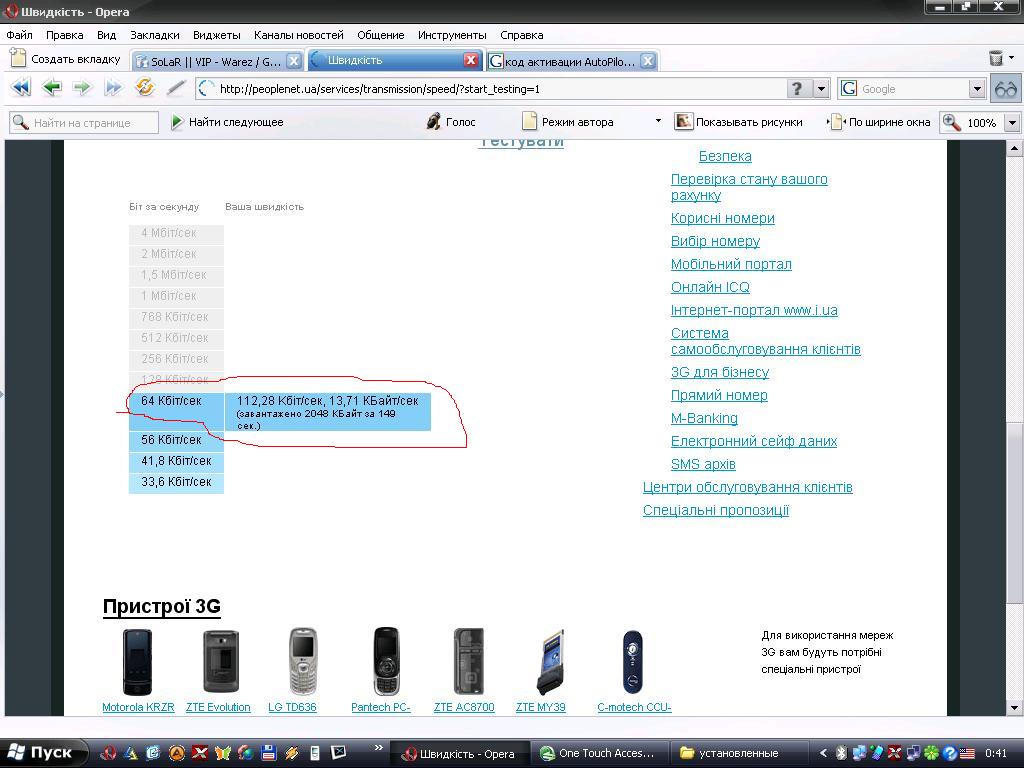Click the wand icon in navigation toolbar
Image resolution: width=1024 pixels, height=768 pixels.
[176, 88]
